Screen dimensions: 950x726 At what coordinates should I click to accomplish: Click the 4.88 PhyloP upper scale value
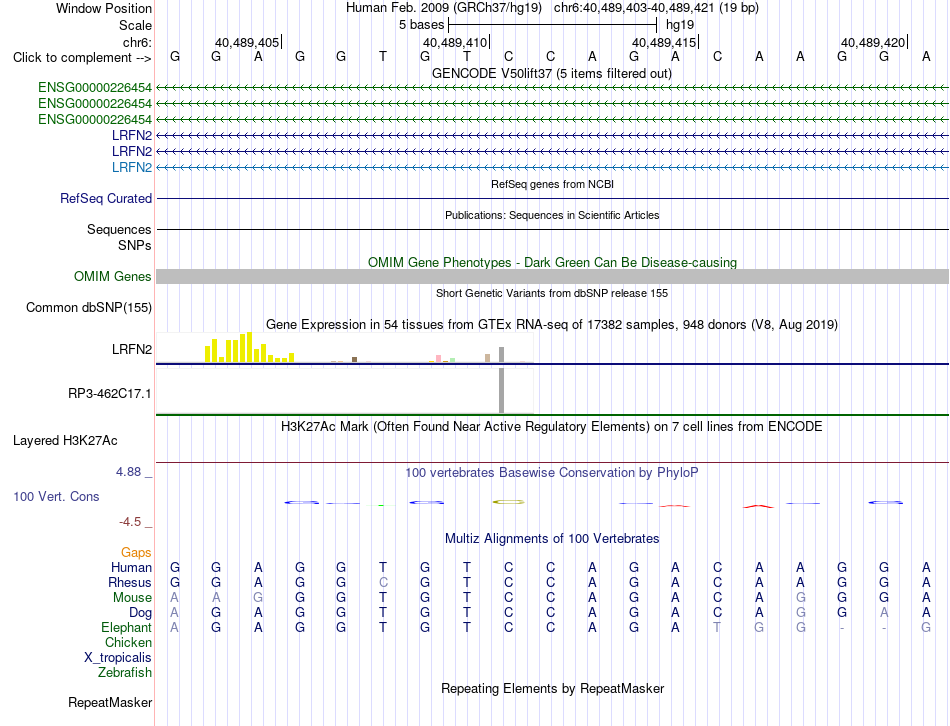[128, 471]
